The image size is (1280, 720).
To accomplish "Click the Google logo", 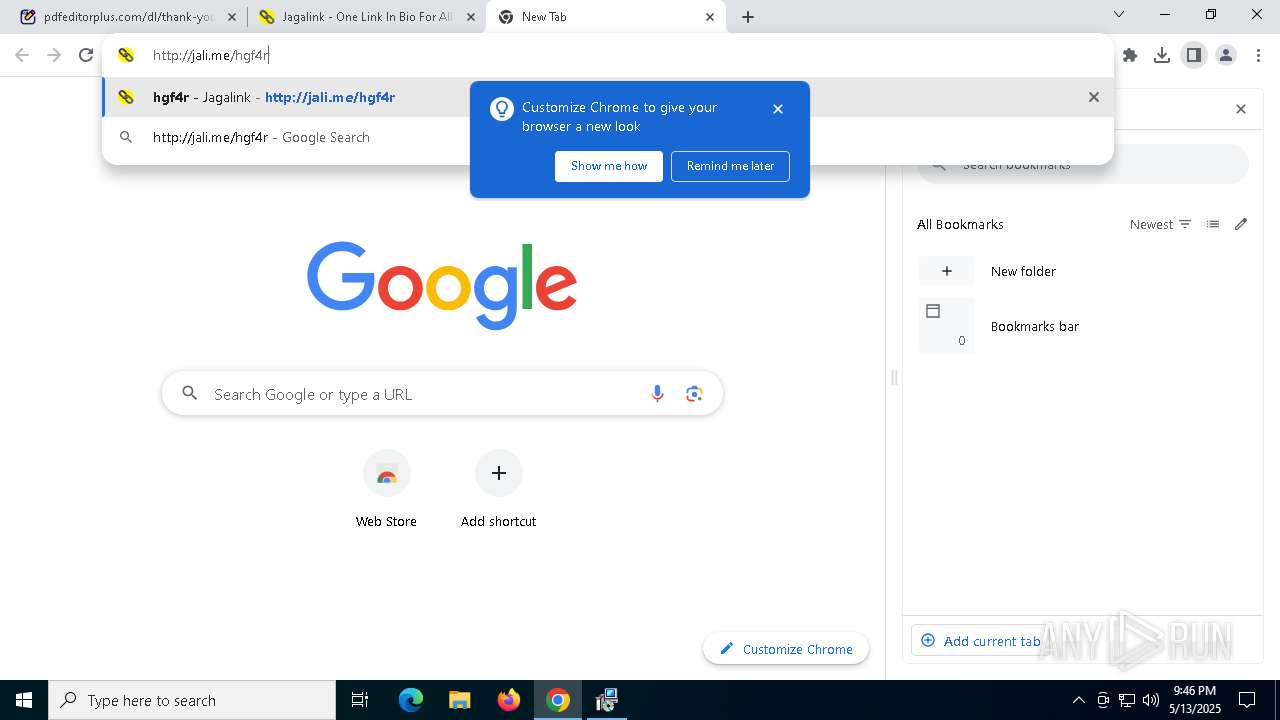I will tap(442, 285).
